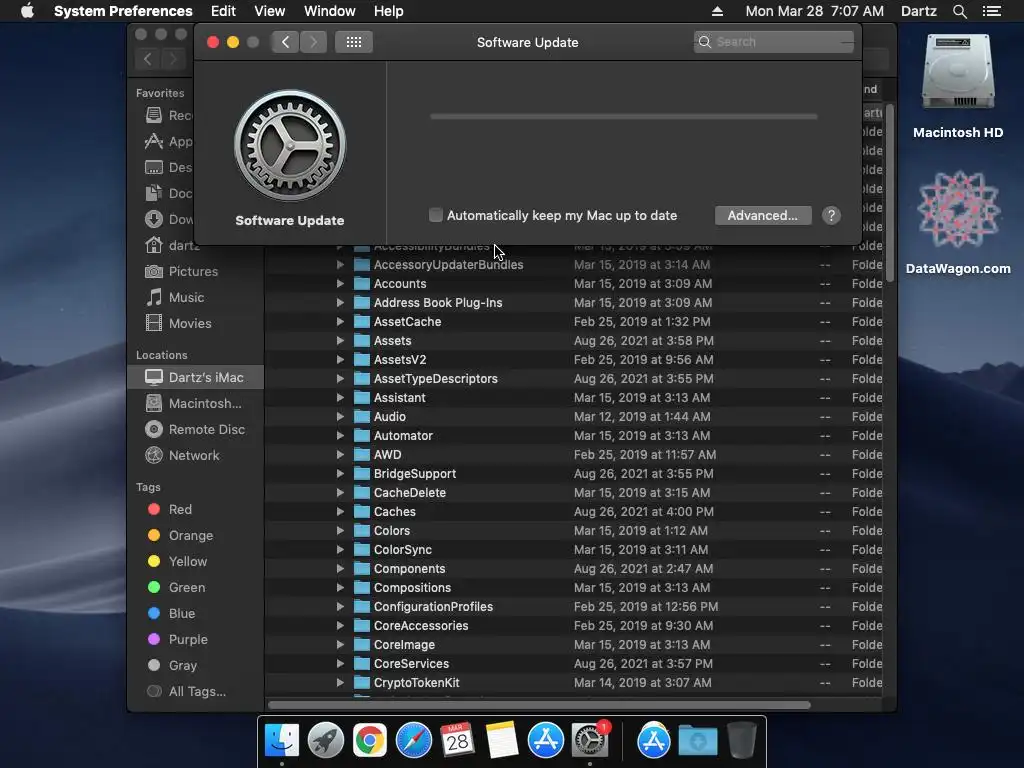The width and height of the screenshot is (1024, 768).
Task: Select the ConfigurationProfiles folder row
Action: [573, 606]
